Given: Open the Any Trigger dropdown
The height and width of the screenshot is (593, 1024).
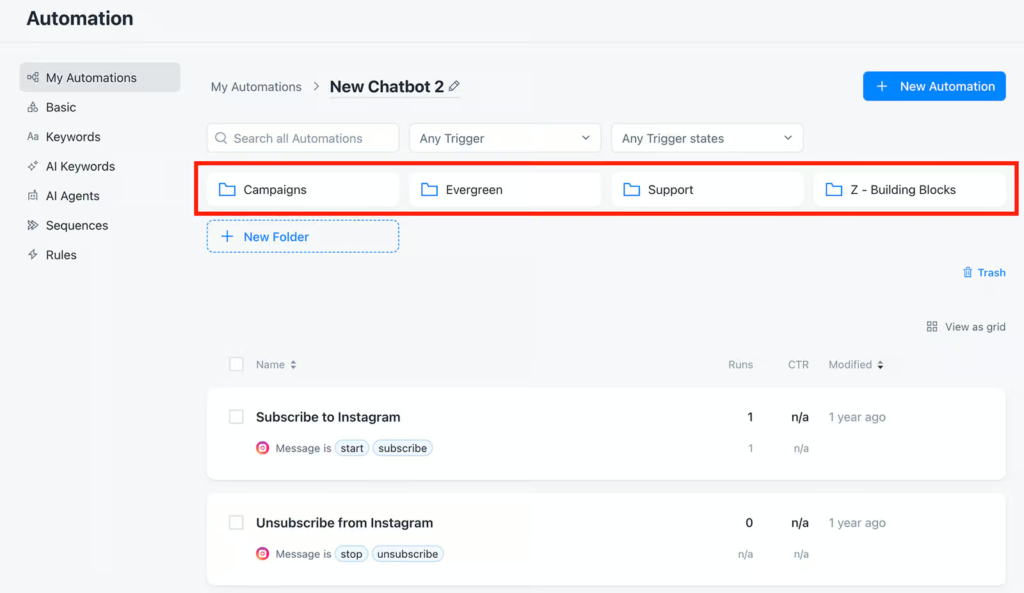Looking at the screenshot, I should (504, 137).
